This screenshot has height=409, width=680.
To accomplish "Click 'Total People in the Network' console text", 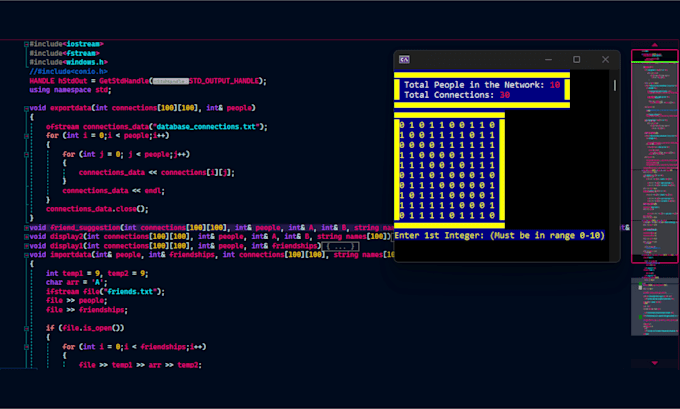I will coord(482,85).
